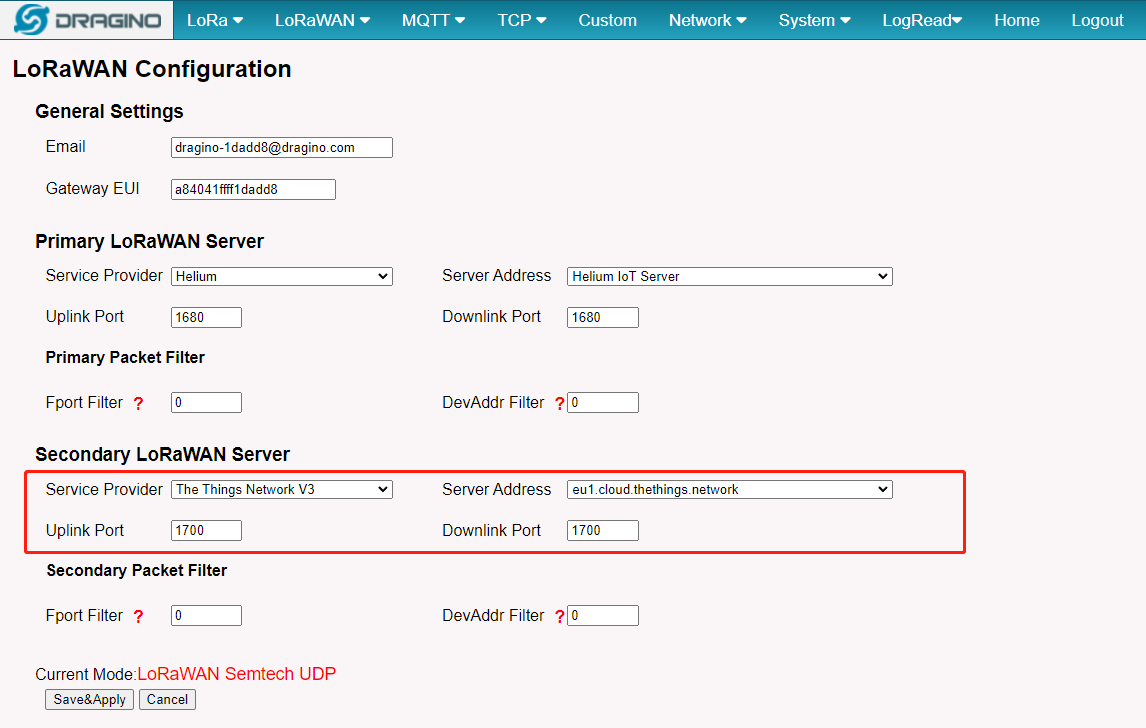Click the Secondary Fport Filter input

[206, 615]
